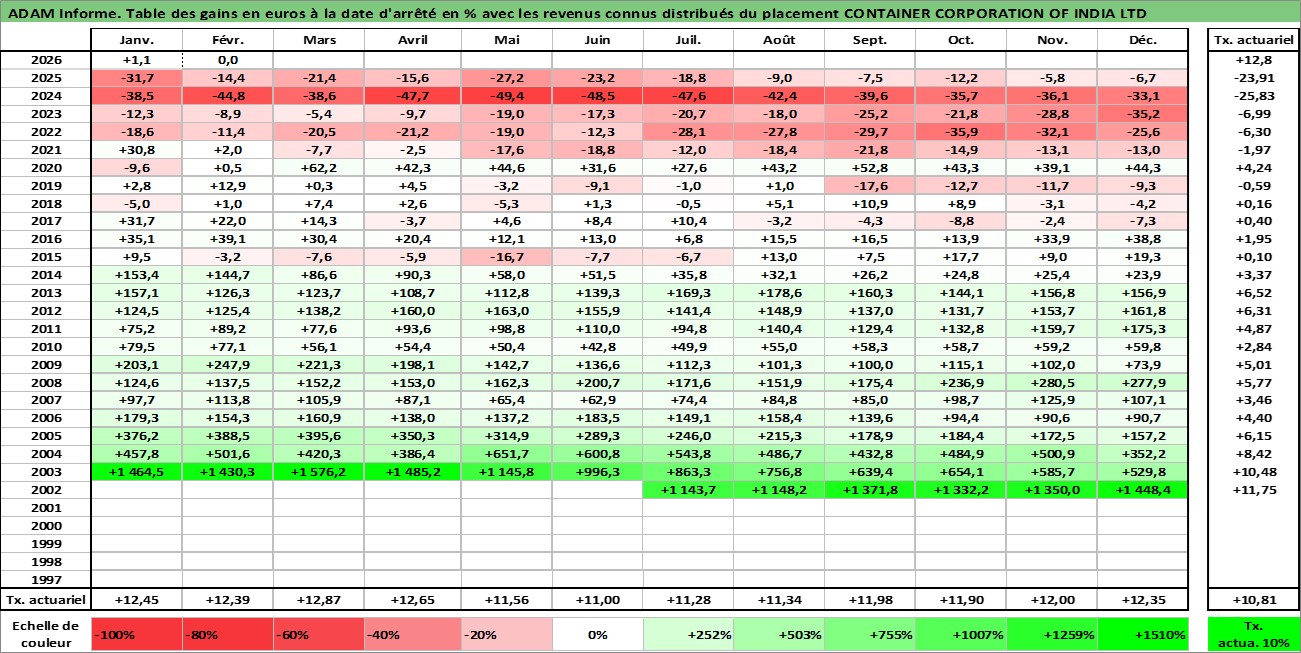Image resolution: width=1301 pixels, height=653 pixels.
Task: Select the 2026 row label
Action: click(x=46, y=60)
